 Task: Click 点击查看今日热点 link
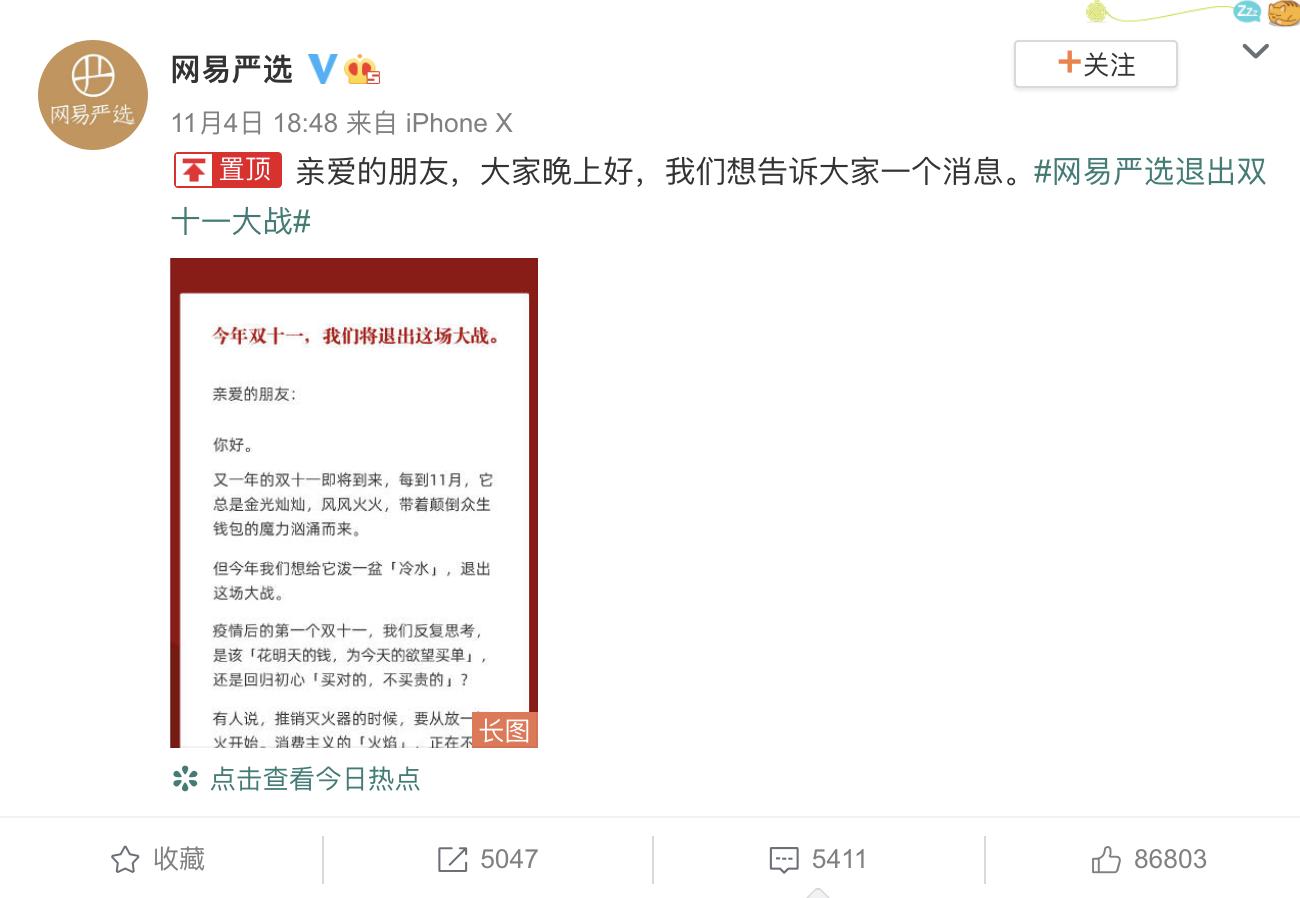click(315, 779)
